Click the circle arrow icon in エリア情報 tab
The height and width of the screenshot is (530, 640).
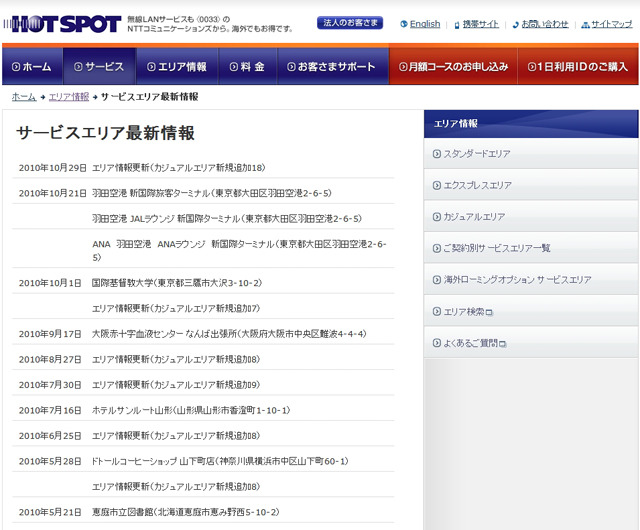151,67
